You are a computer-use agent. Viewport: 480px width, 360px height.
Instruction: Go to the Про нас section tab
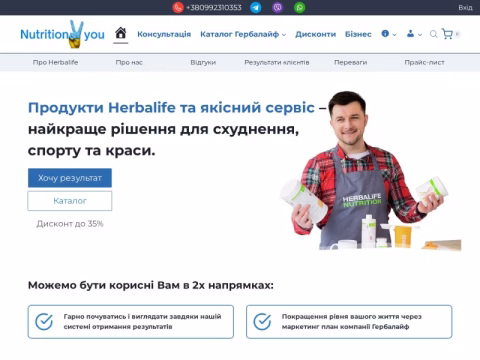(129, 62)
